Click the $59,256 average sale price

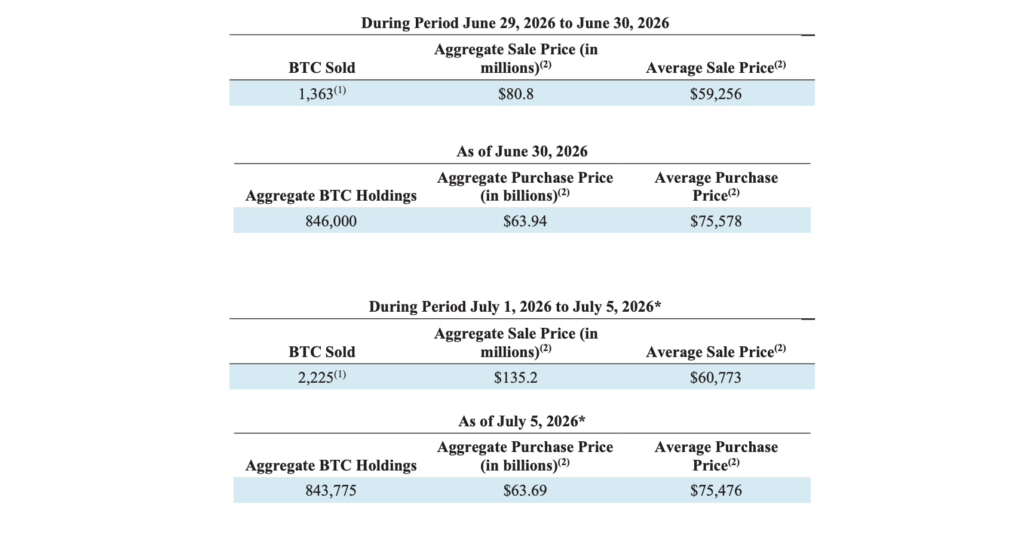716,94
